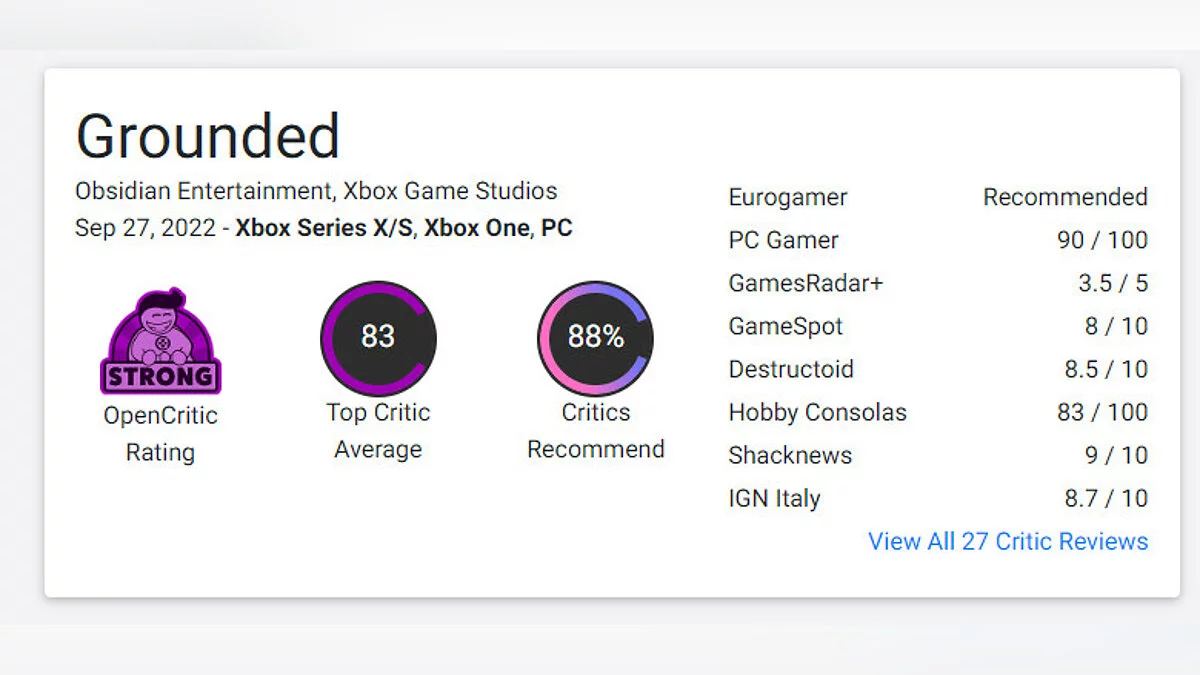Viewport: 1200px width, 675px height.
Task: Click the 88% Critics Recommend circle
Action: click(595, 338)
